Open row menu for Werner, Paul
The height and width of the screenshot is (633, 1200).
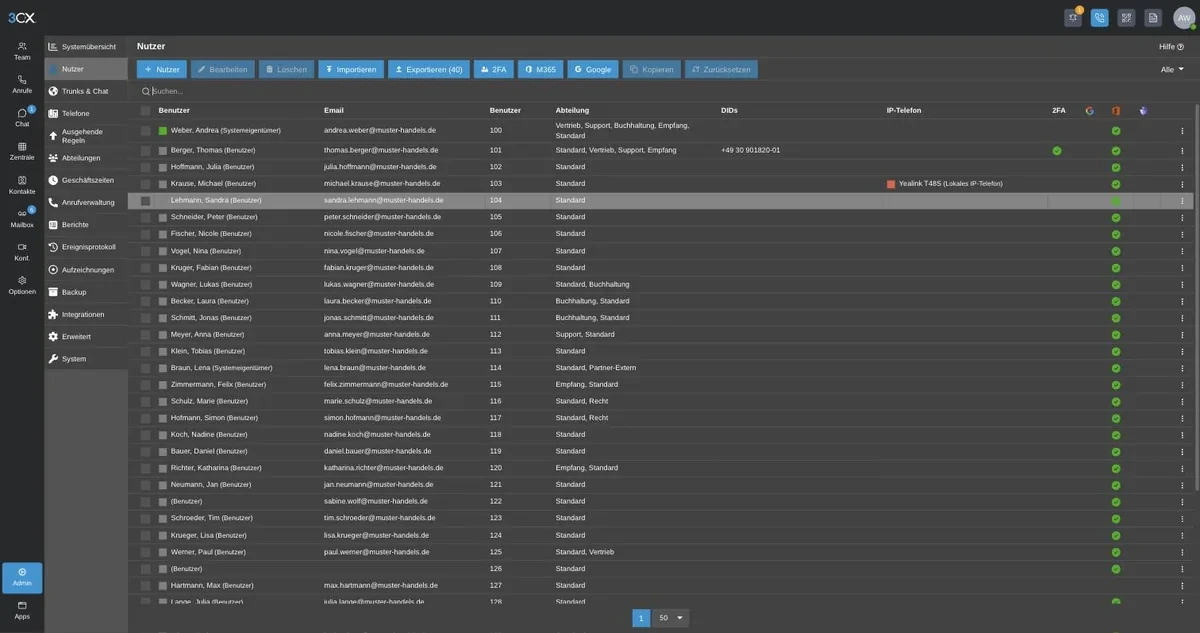click(1182, 552)
